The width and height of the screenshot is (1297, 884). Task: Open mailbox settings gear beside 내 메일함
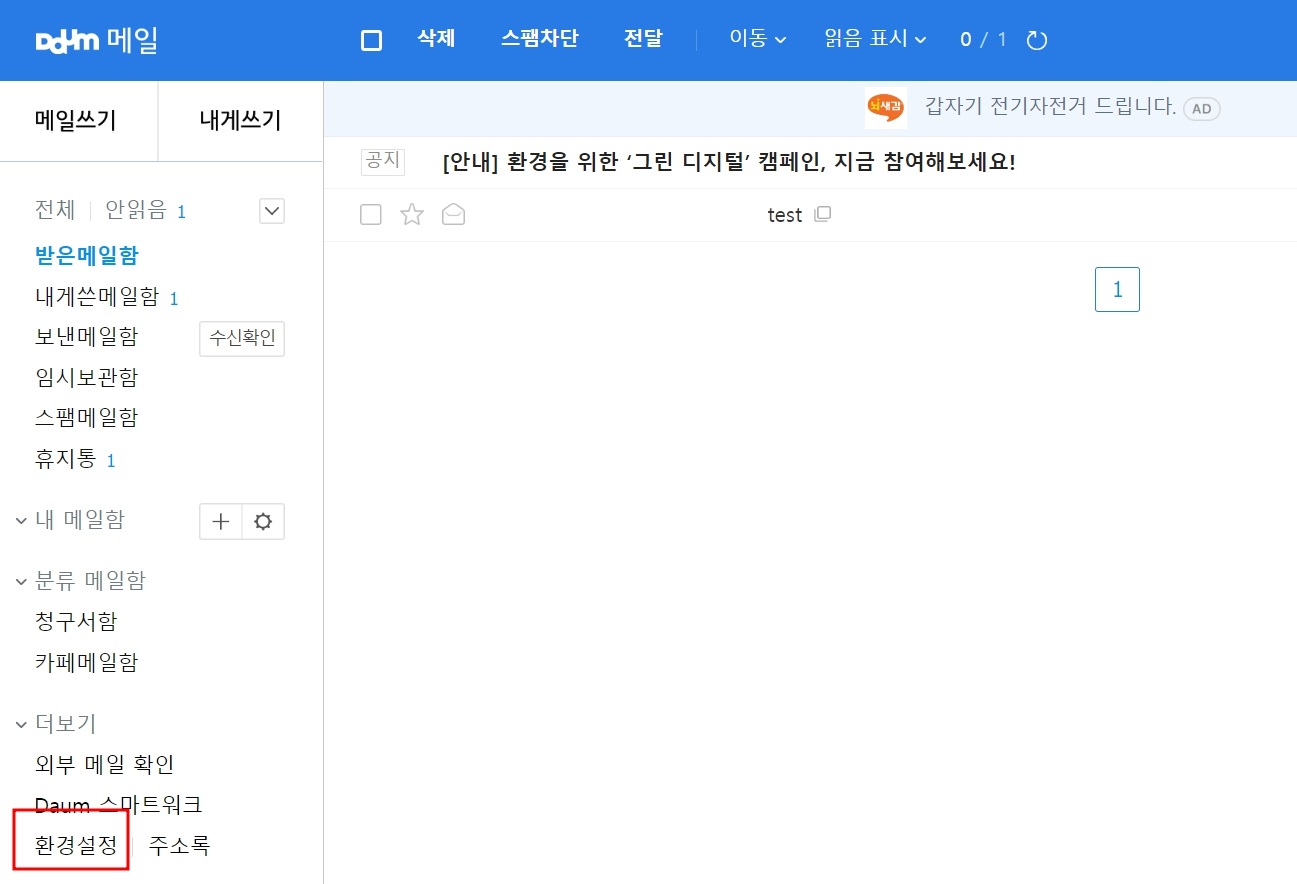(262, 521)
